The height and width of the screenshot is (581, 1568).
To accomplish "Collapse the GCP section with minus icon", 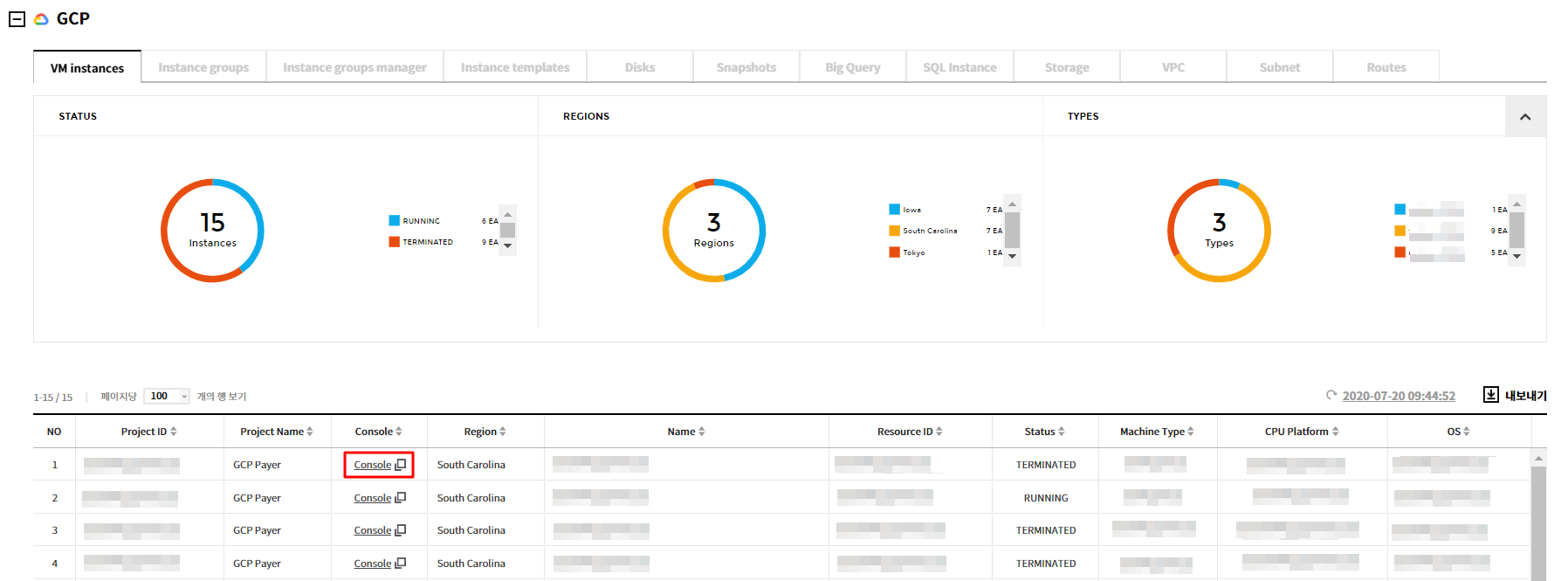I will 17,19.
